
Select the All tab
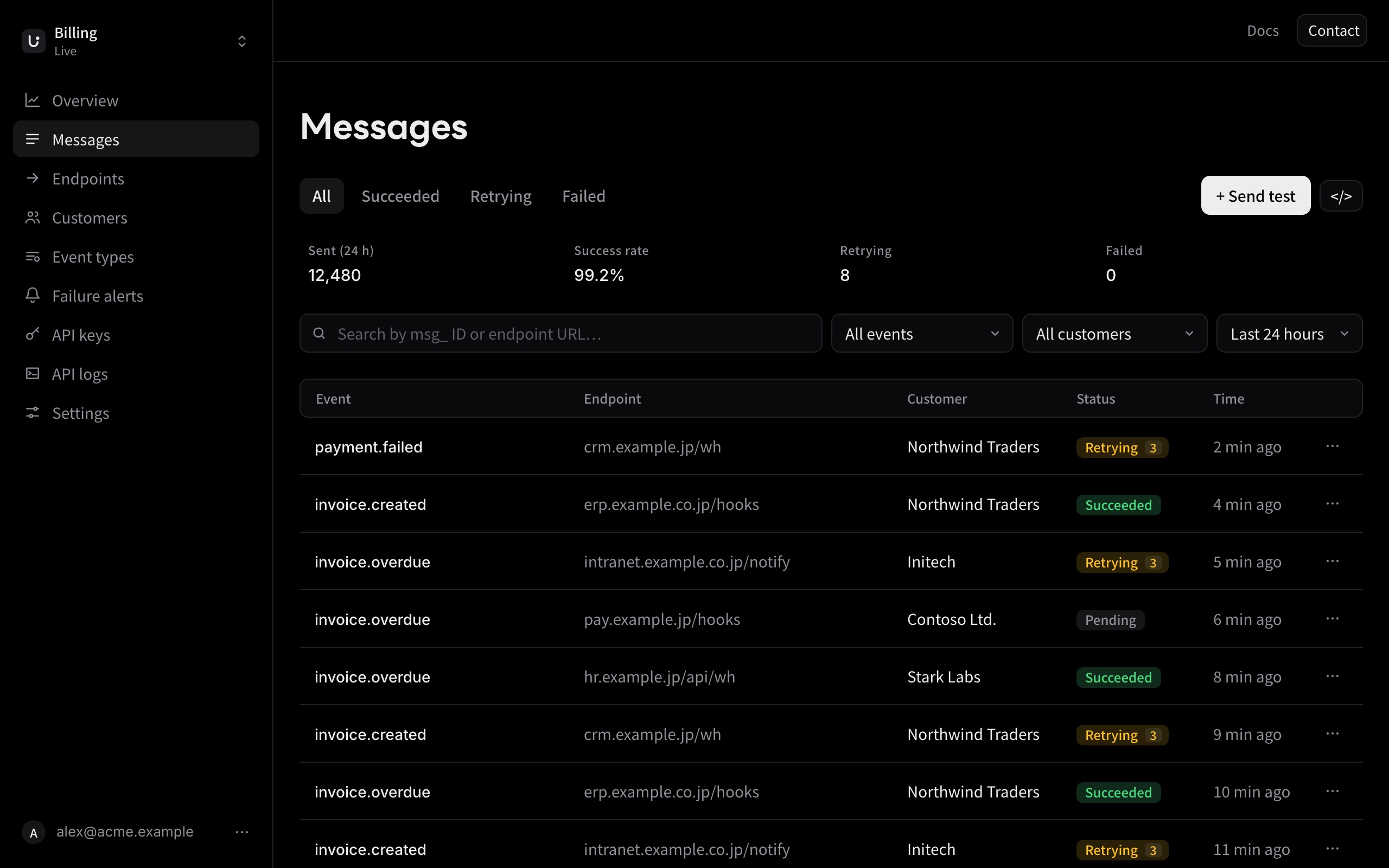pos(321,196)
